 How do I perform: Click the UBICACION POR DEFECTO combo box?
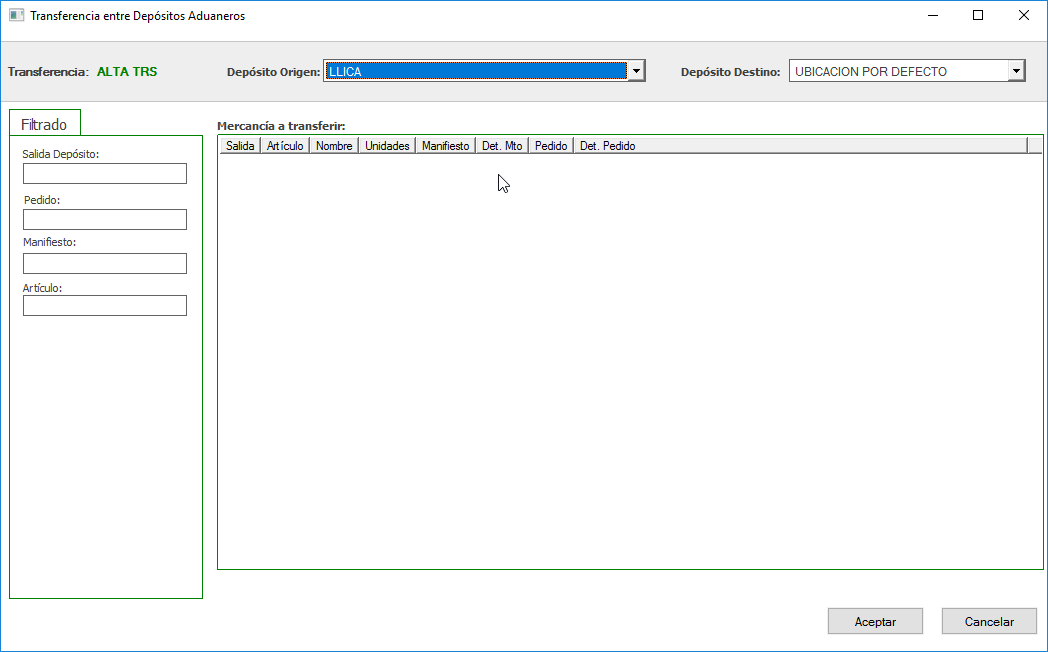(x=897, y=71)
